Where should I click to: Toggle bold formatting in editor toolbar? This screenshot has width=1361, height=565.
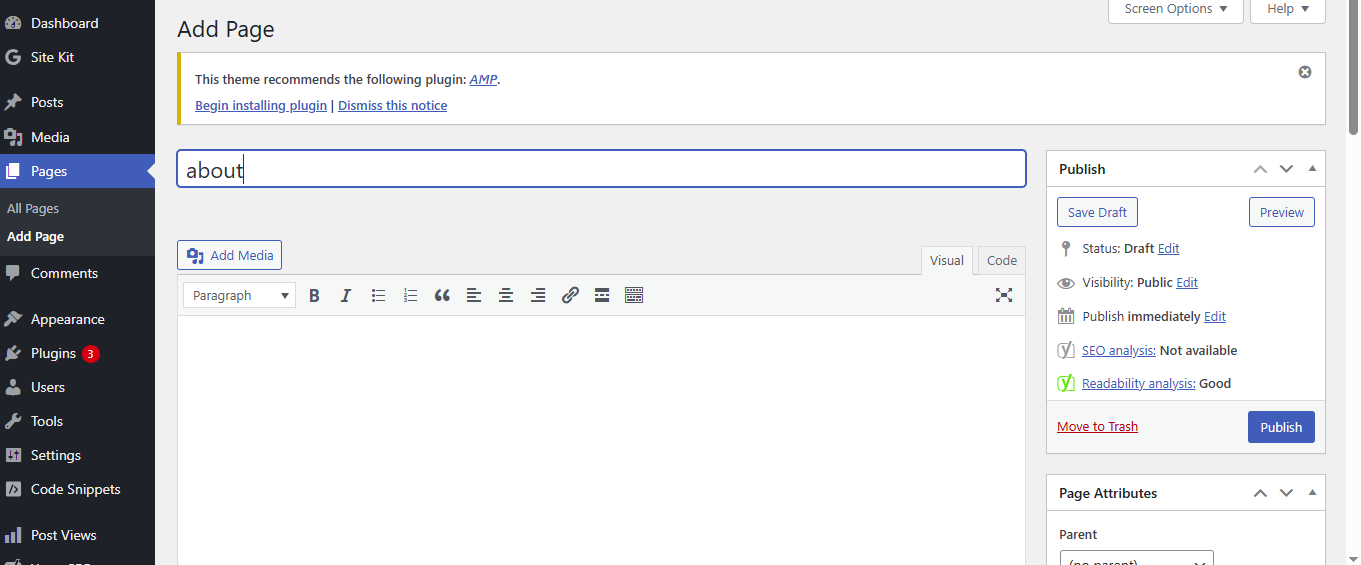click(x=314, y=295)
